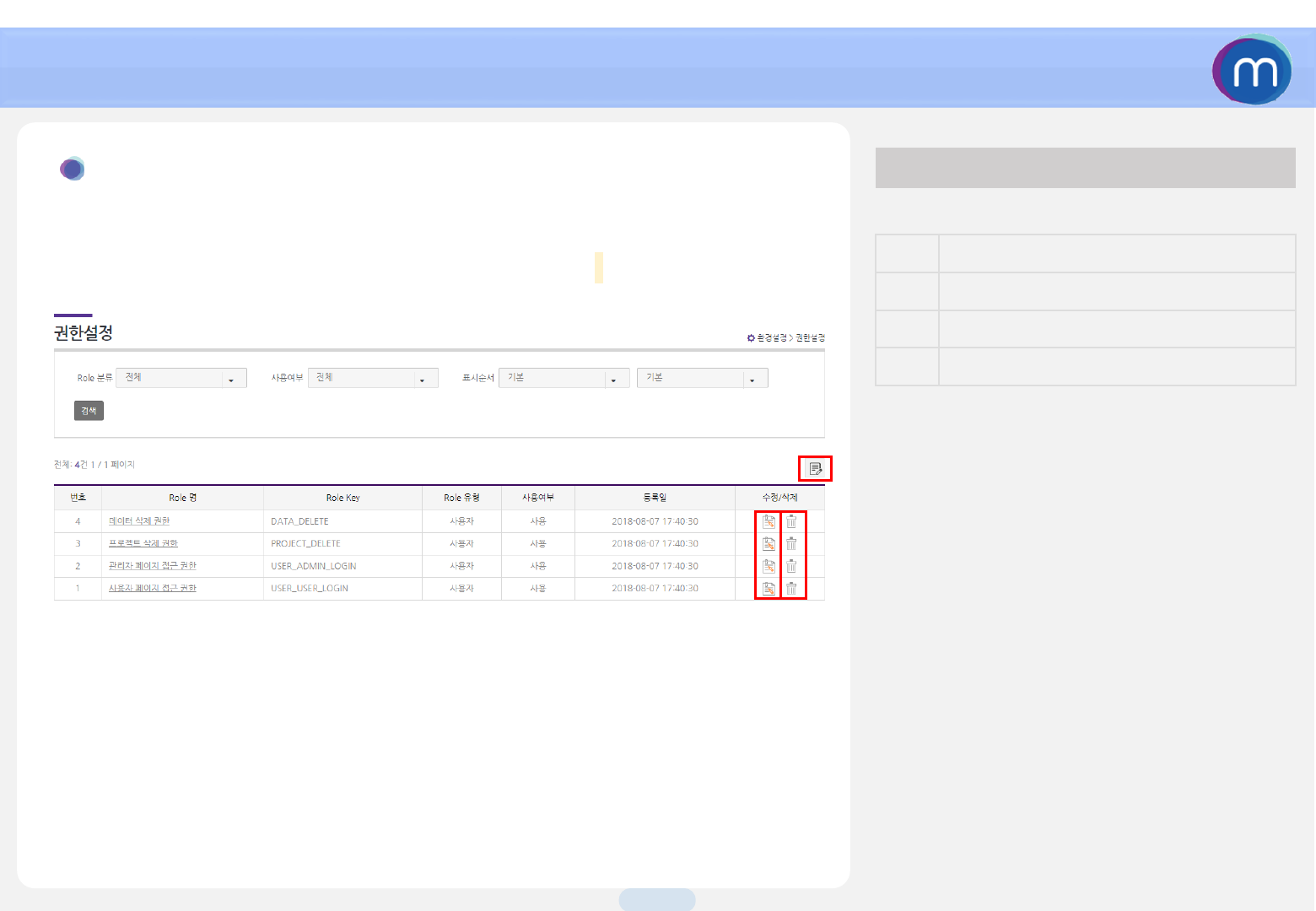The width and height of the screenshot is (1316, 911).
Task: Open the 프로젝트 삭제 권한 role link
Action: [143, 543]
